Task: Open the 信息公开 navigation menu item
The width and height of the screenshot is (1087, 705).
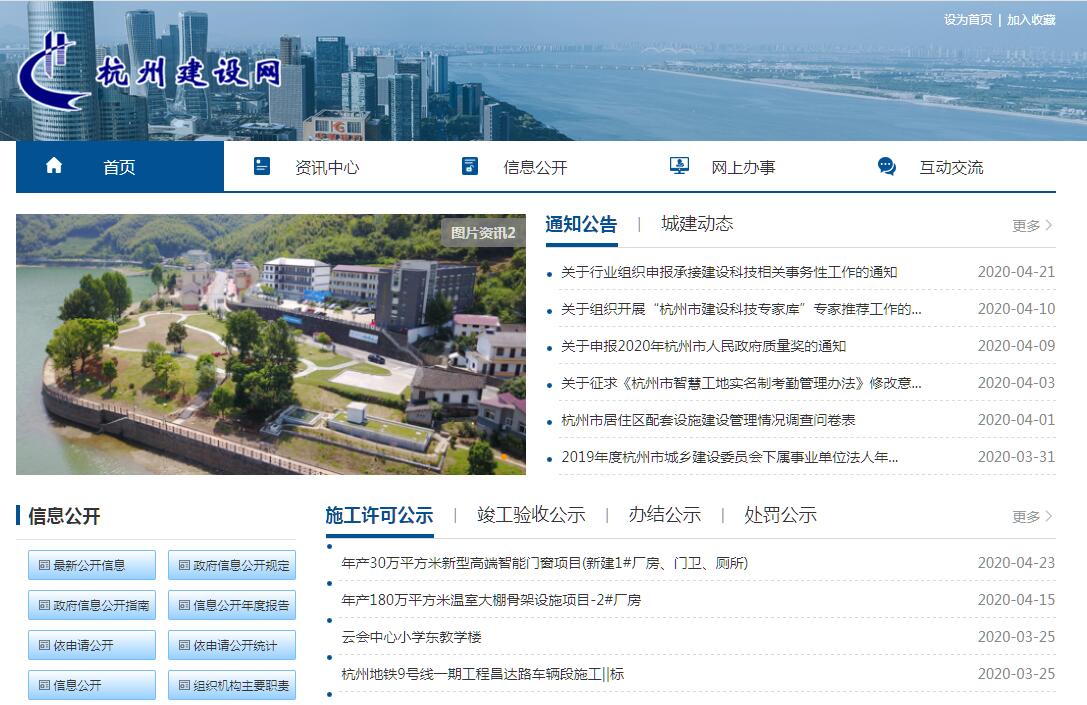Action: [x=535, y=167]
